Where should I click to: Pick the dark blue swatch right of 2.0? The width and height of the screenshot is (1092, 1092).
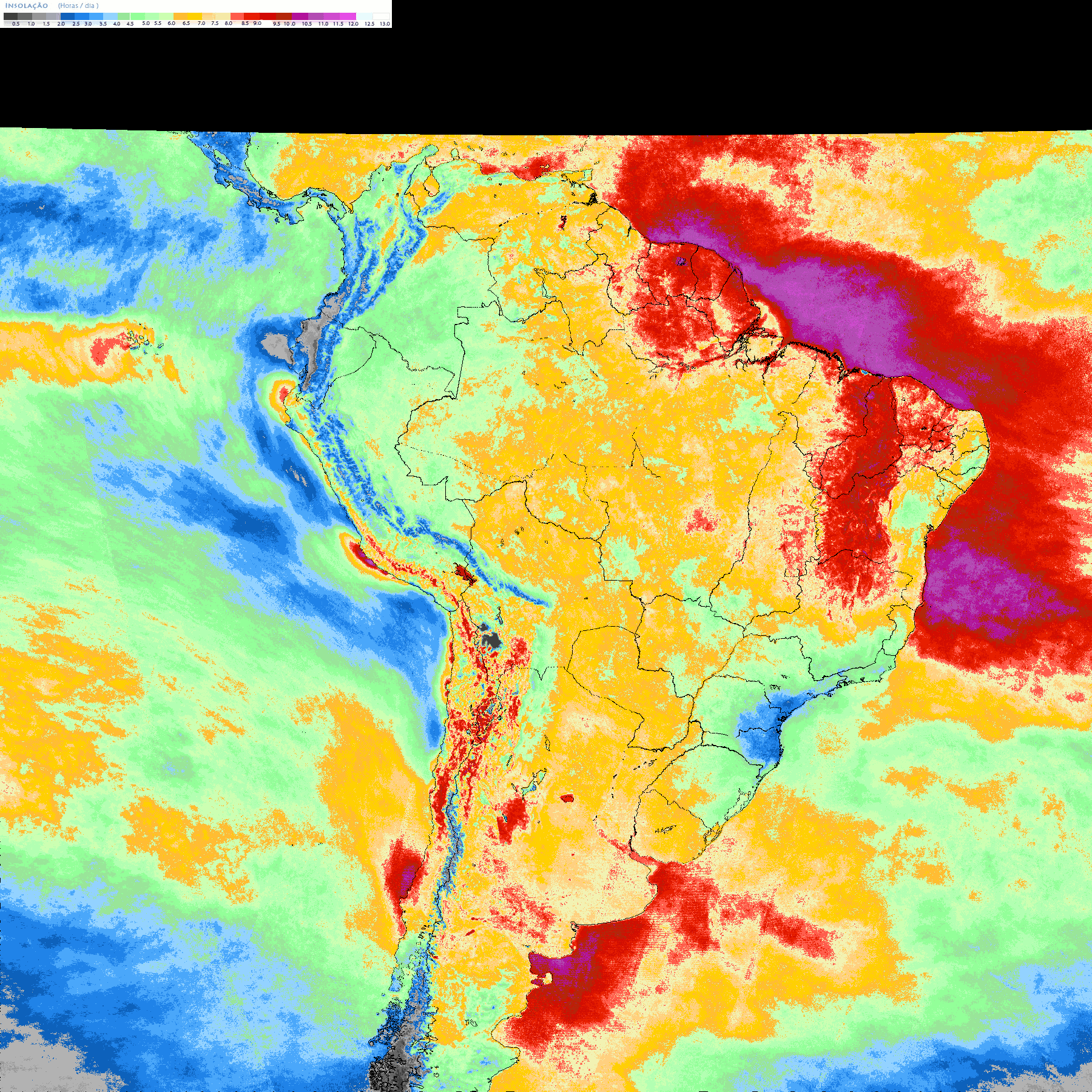click(x=67, y=16)
